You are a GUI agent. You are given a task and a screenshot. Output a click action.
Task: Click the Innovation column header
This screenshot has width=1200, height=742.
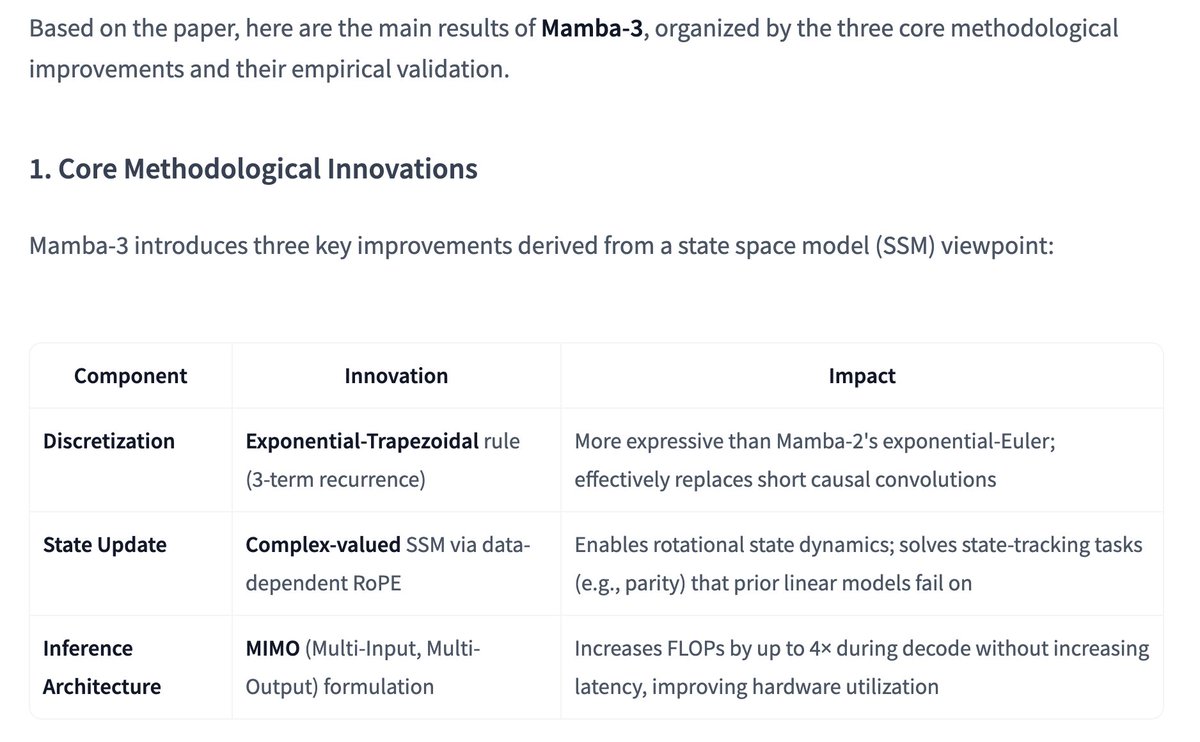coord(396,376)
